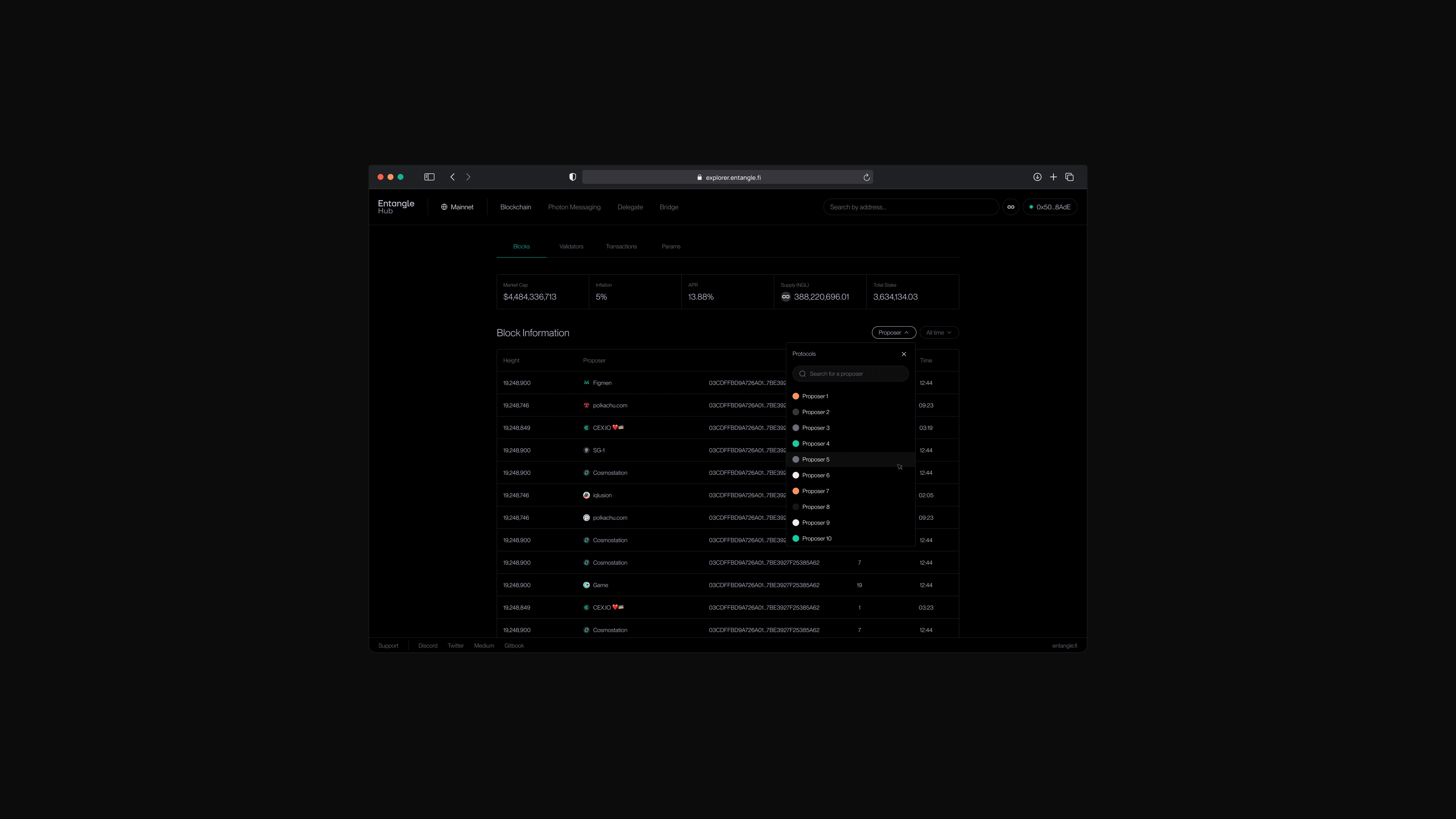Open the privacy shield report icon
1456x819 pixels.
tap(573, 177)
